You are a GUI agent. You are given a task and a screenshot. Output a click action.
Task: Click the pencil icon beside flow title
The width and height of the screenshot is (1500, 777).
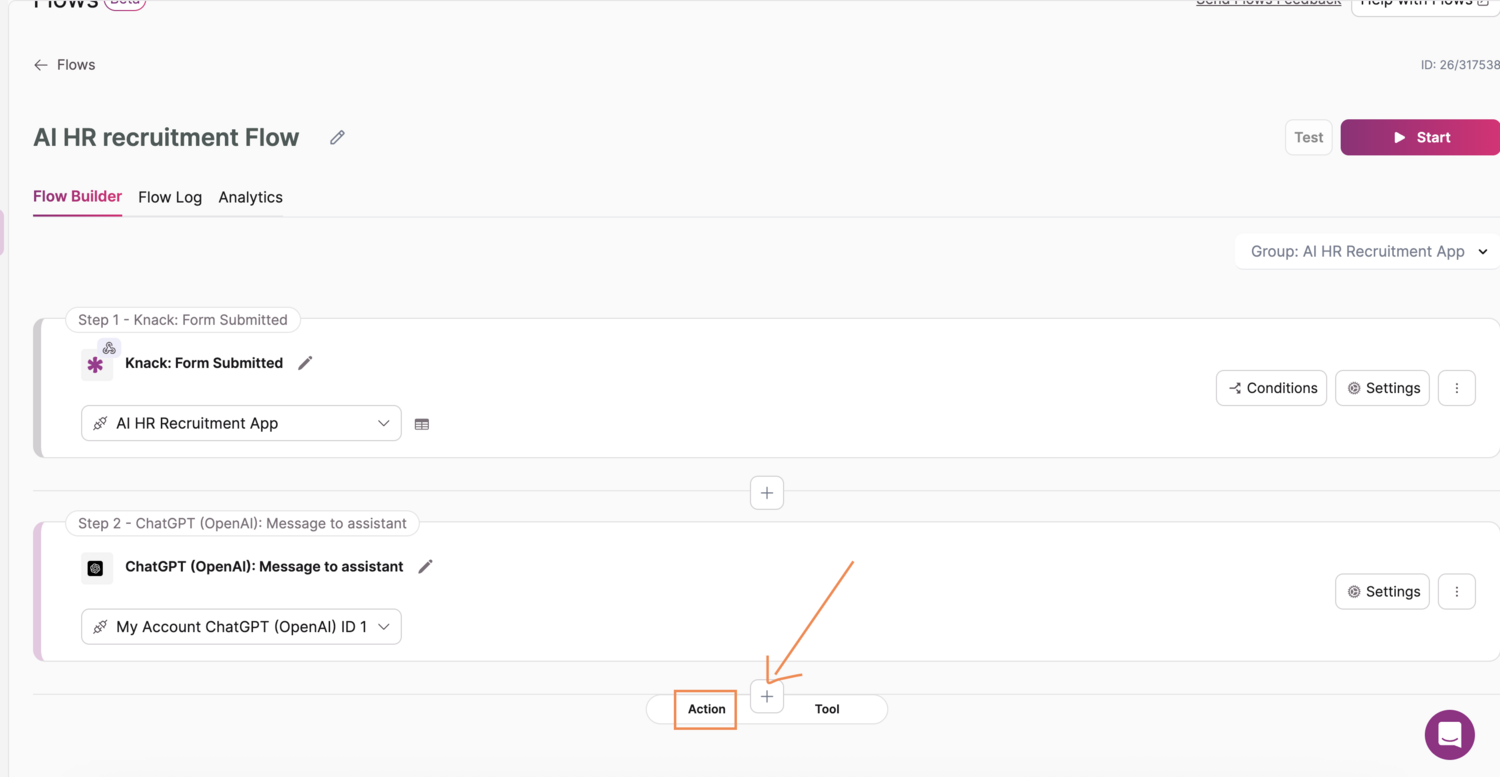pos(337,138)
